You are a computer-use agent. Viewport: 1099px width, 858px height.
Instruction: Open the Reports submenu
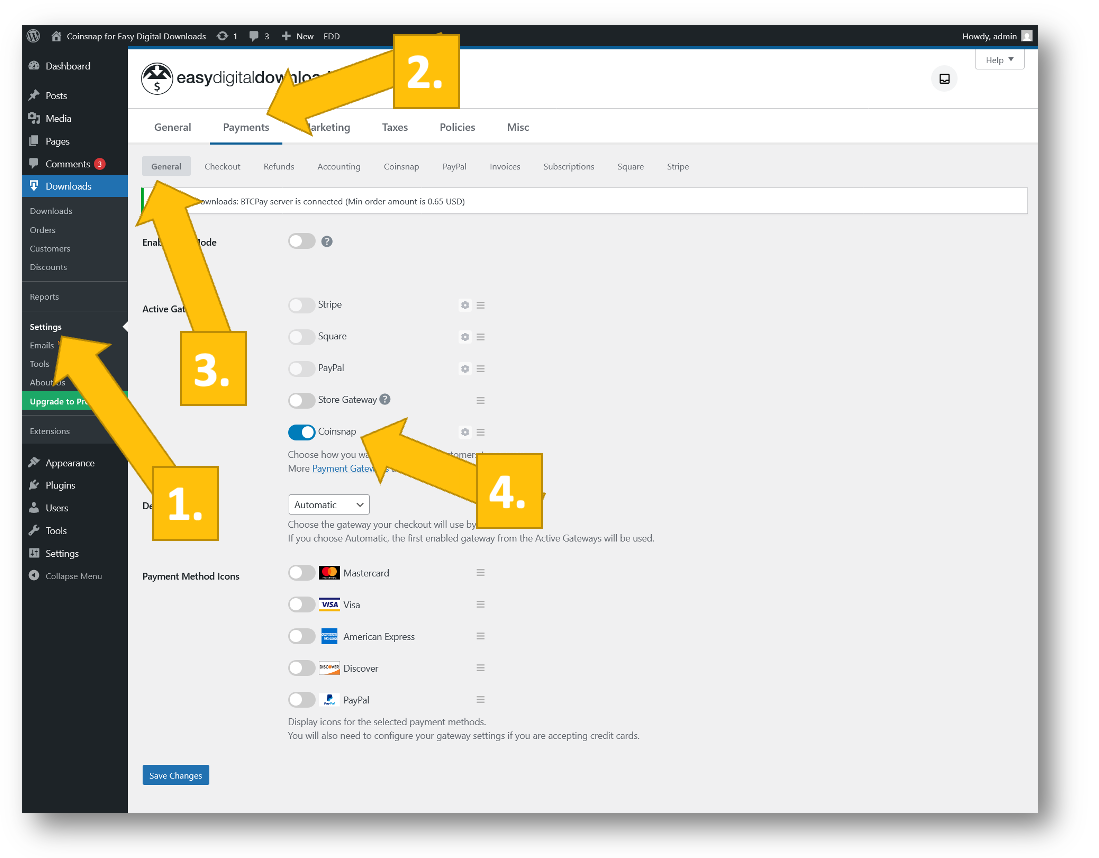[44, 297]
